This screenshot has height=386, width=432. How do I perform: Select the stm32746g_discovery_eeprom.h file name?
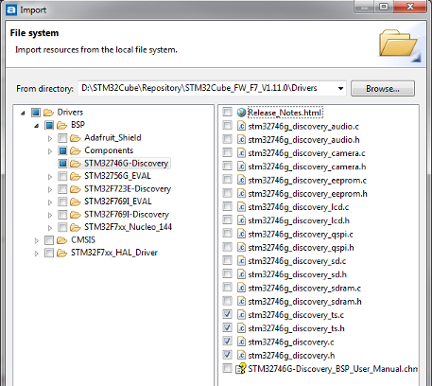[308, 193]
